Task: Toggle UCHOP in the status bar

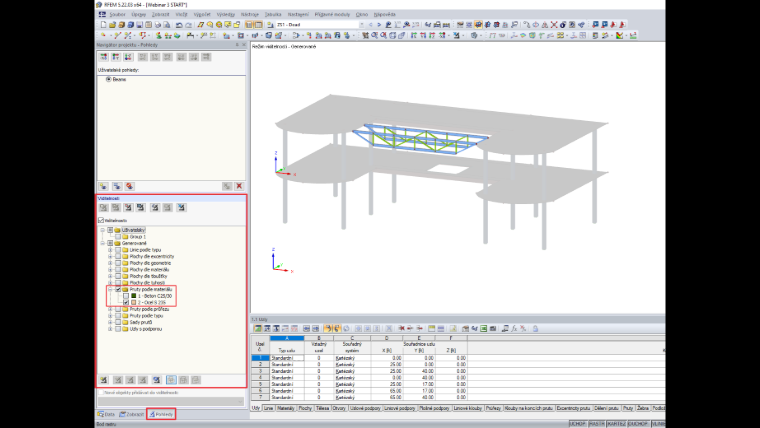Action: pos(578,424)
